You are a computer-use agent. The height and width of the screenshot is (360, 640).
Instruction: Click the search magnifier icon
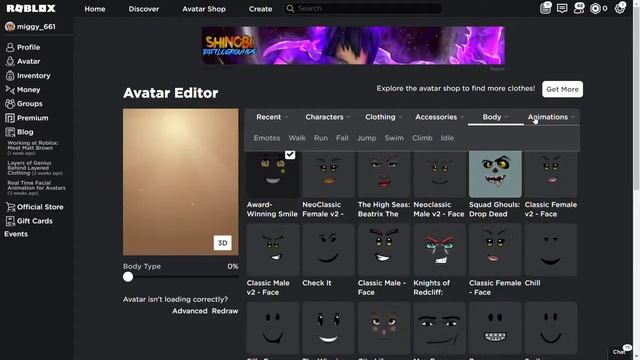tap(290, 9)
